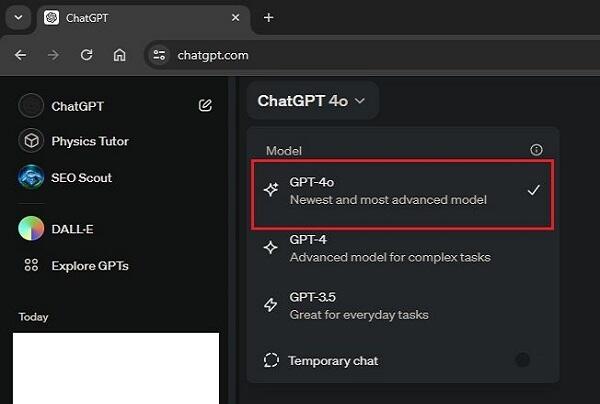The image size is (600, 404).
Task: Open the browser tab search dropdown
Action: click(18, 18)
